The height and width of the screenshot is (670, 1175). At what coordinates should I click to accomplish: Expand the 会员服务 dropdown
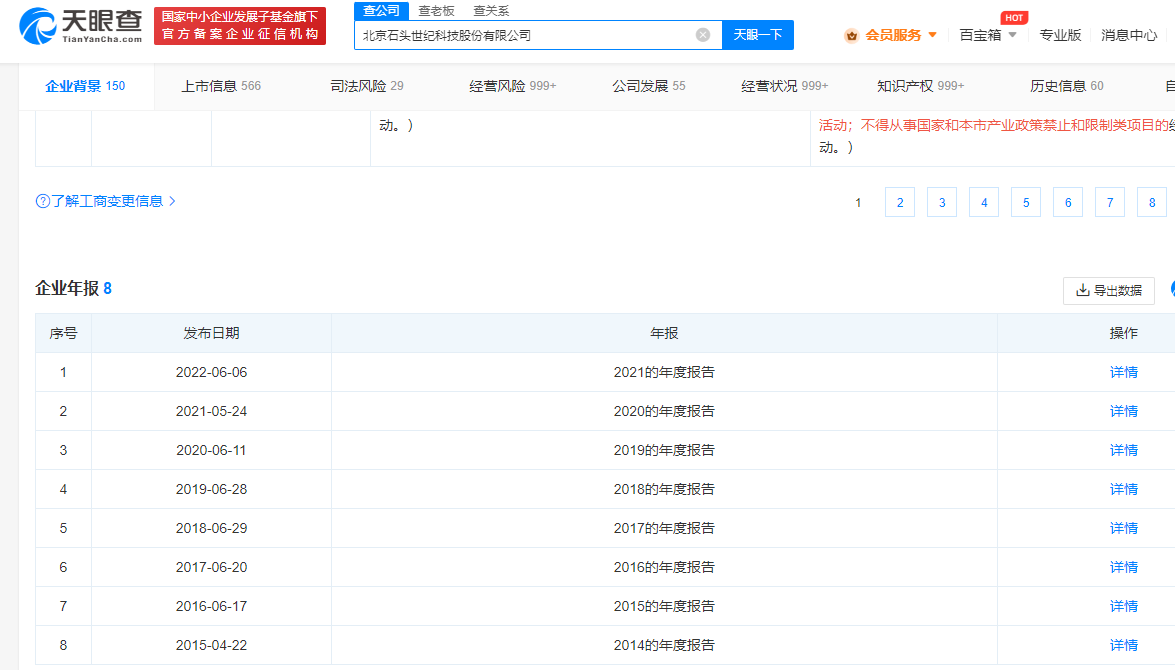[x=933, y=35]
